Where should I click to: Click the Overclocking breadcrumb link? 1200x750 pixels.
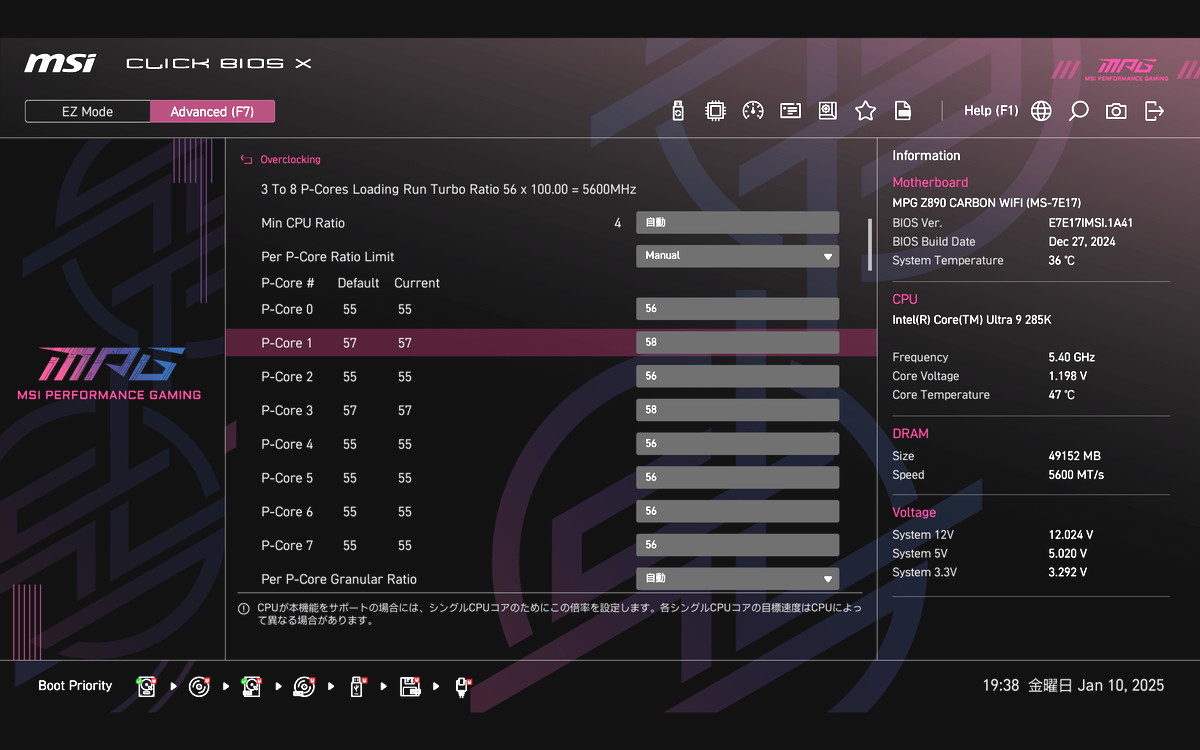tap(290, 160)
